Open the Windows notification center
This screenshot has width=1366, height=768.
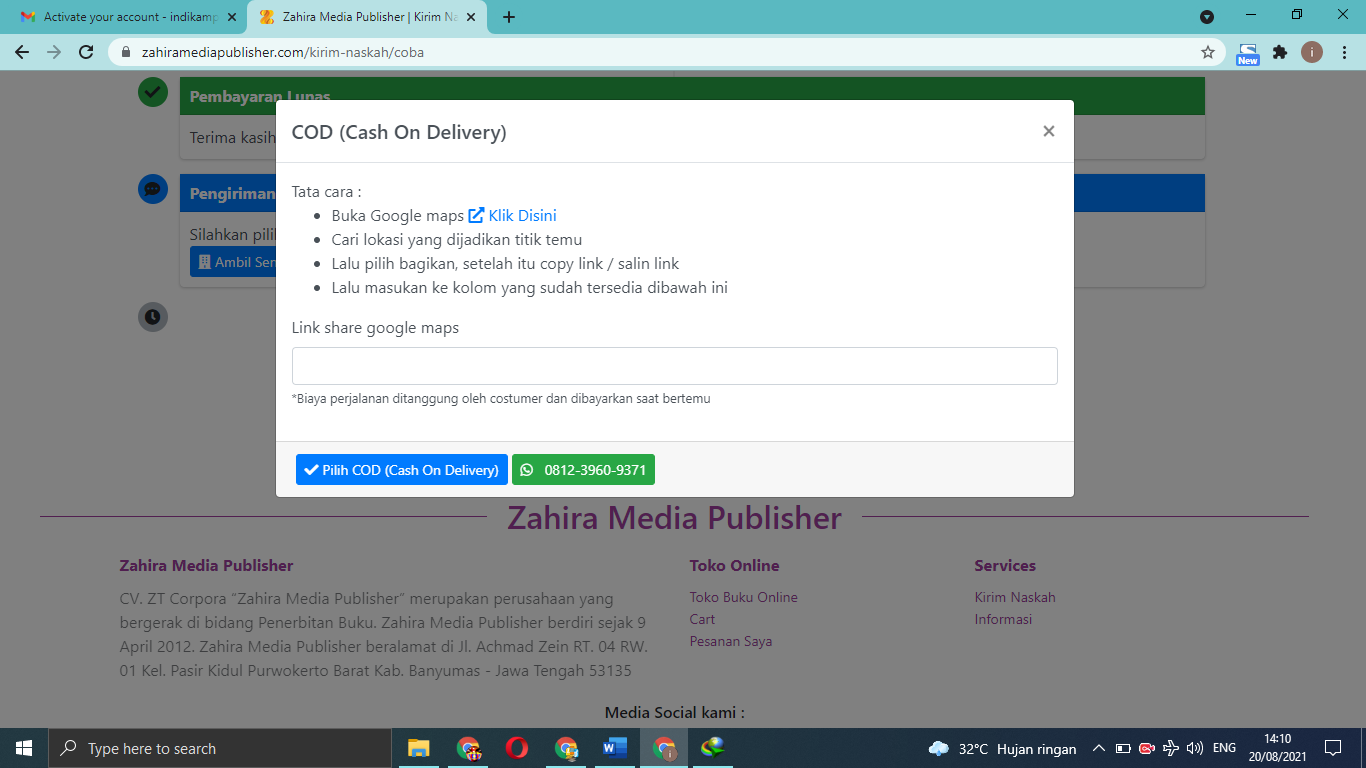(1332, 748)
